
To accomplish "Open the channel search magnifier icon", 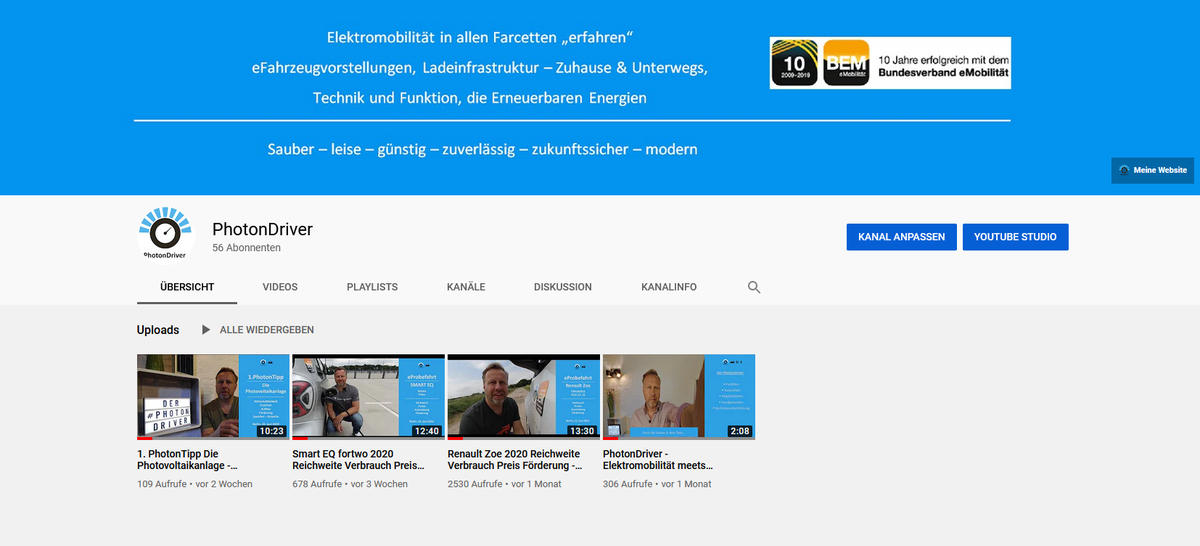I will coord(754,287).
